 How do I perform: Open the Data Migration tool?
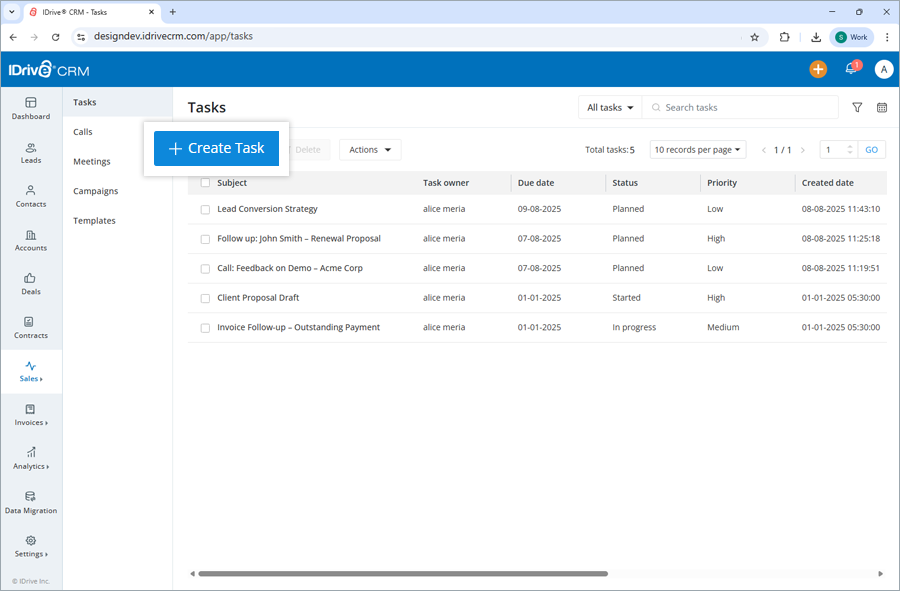[x=31, y=503]
